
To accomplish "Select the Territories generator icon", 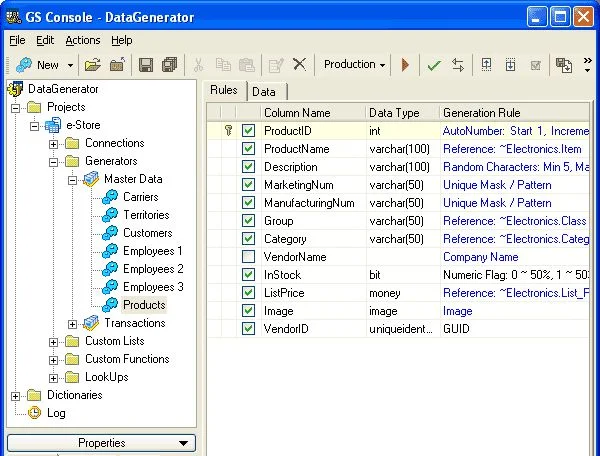I will tap(110, 215).
